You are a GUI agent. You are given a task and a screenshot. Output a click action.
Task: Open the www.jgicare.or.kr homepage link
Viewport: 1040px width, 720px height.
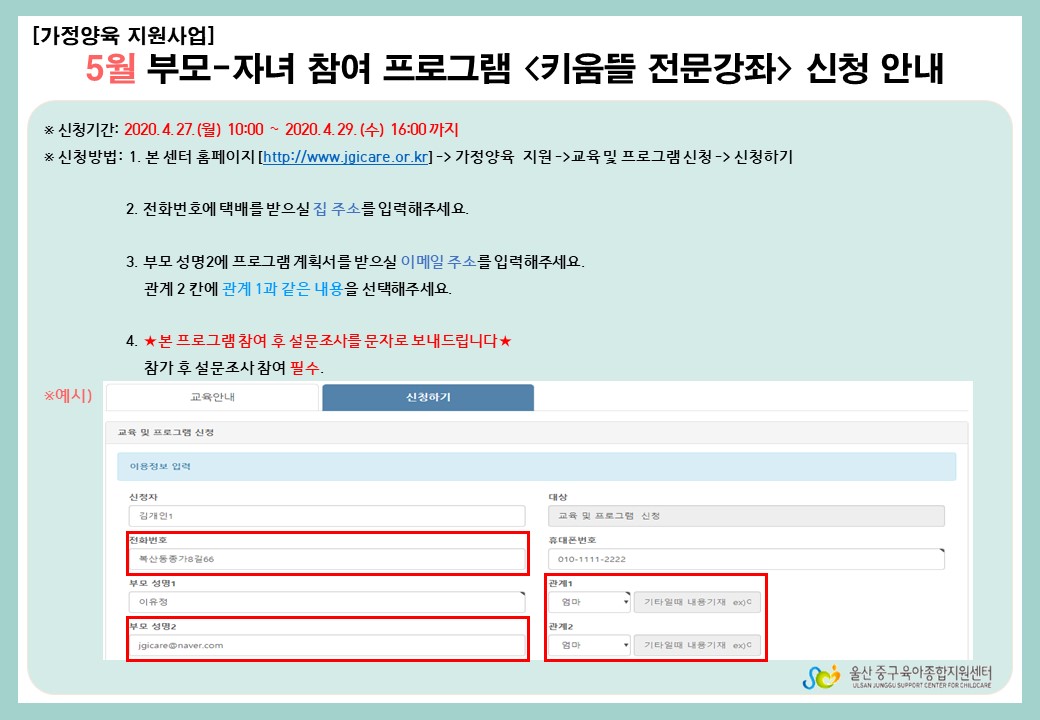[x=345, y=157]
